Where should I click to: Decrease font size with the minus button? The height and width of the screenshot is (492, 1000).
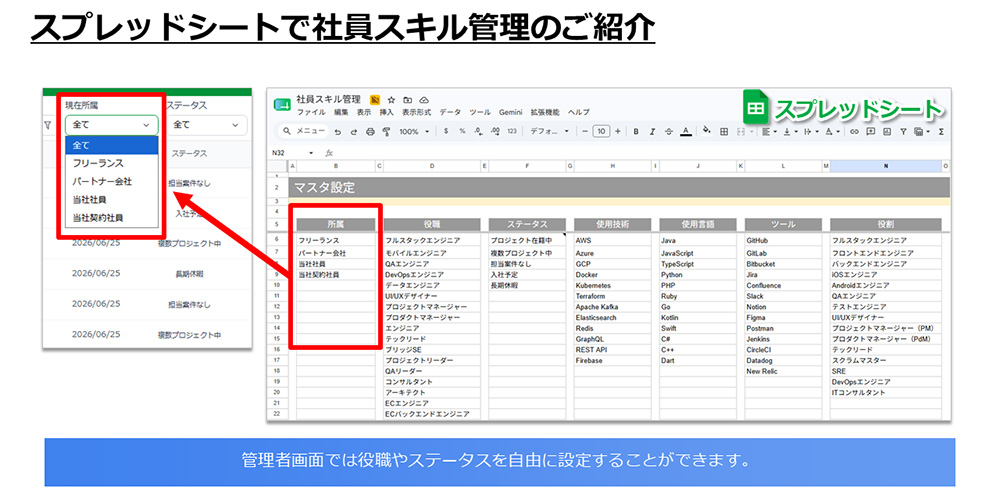pyautogui.click(x=585, y=131)
